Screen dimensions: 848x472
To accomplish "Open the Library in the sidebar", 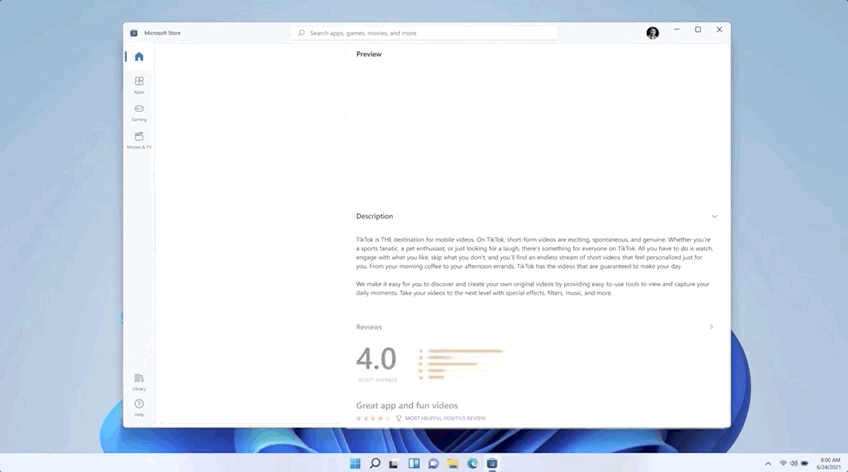I will click(139, 382).
